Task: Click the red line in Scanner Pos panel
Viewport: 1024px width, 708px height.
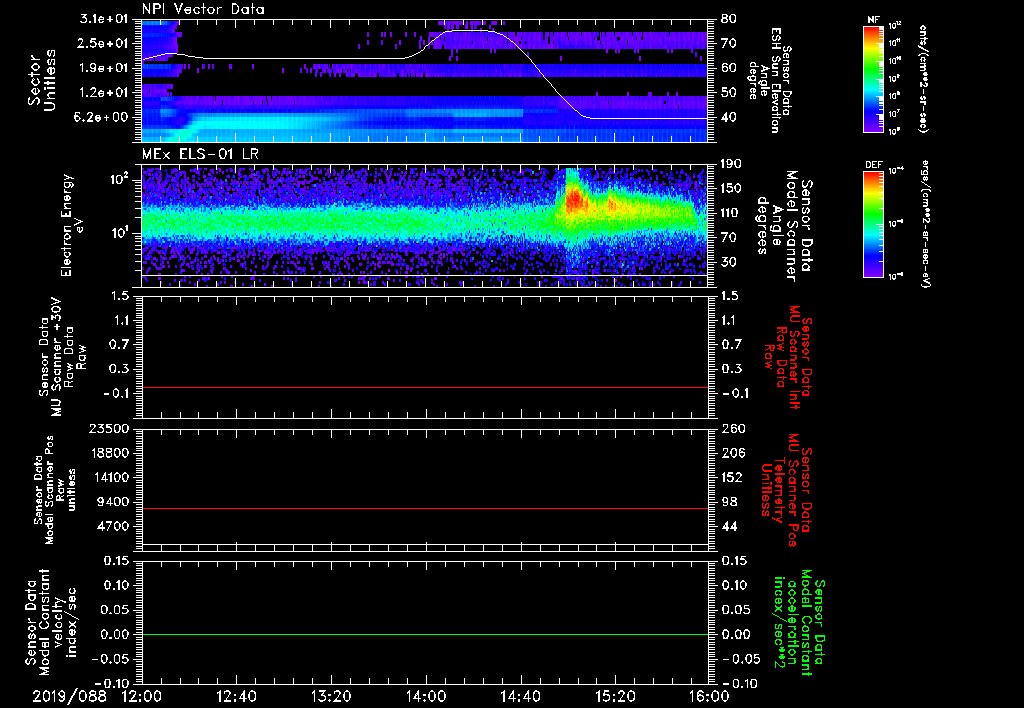Action: point(424,508)
